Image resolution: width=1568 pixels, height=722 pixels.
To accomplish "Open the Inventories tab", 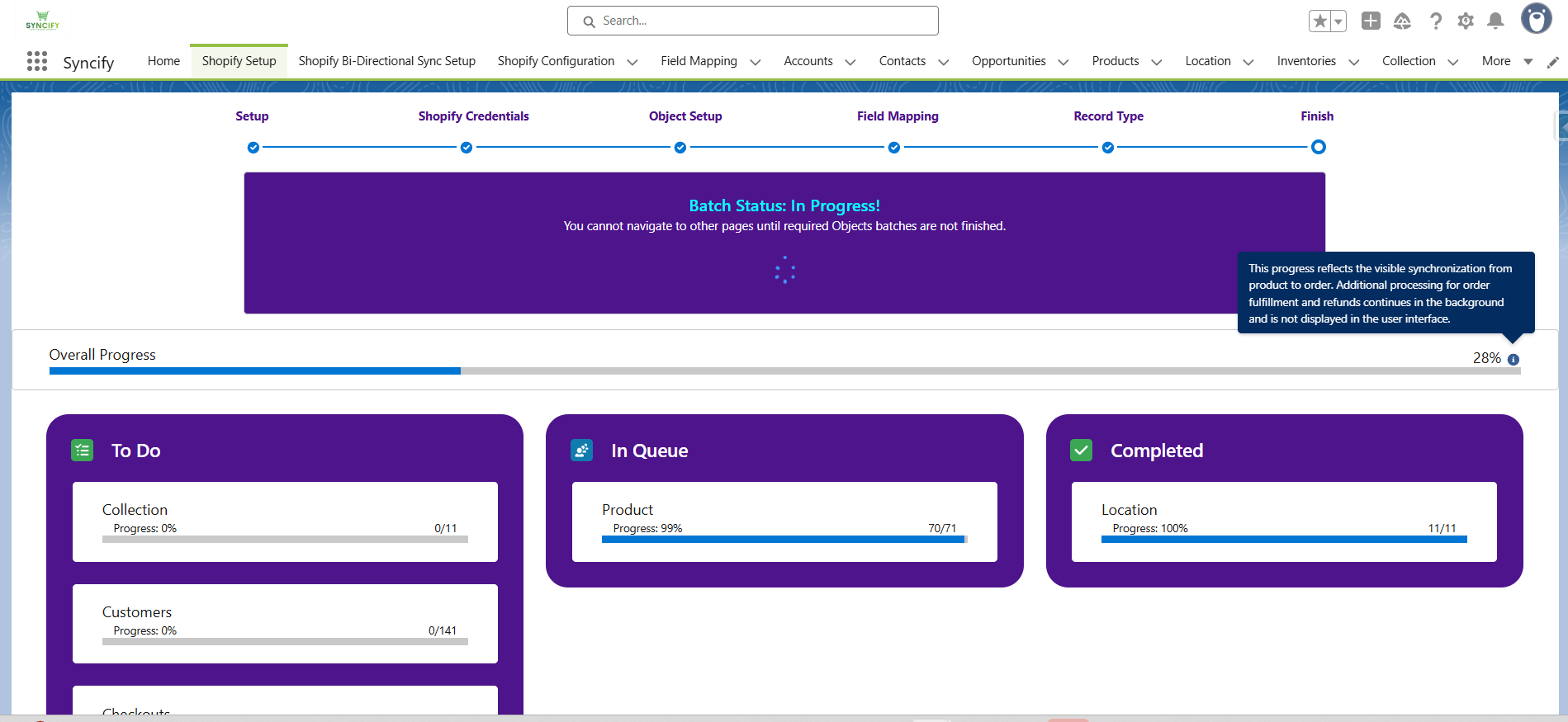I will [1306, 61].
